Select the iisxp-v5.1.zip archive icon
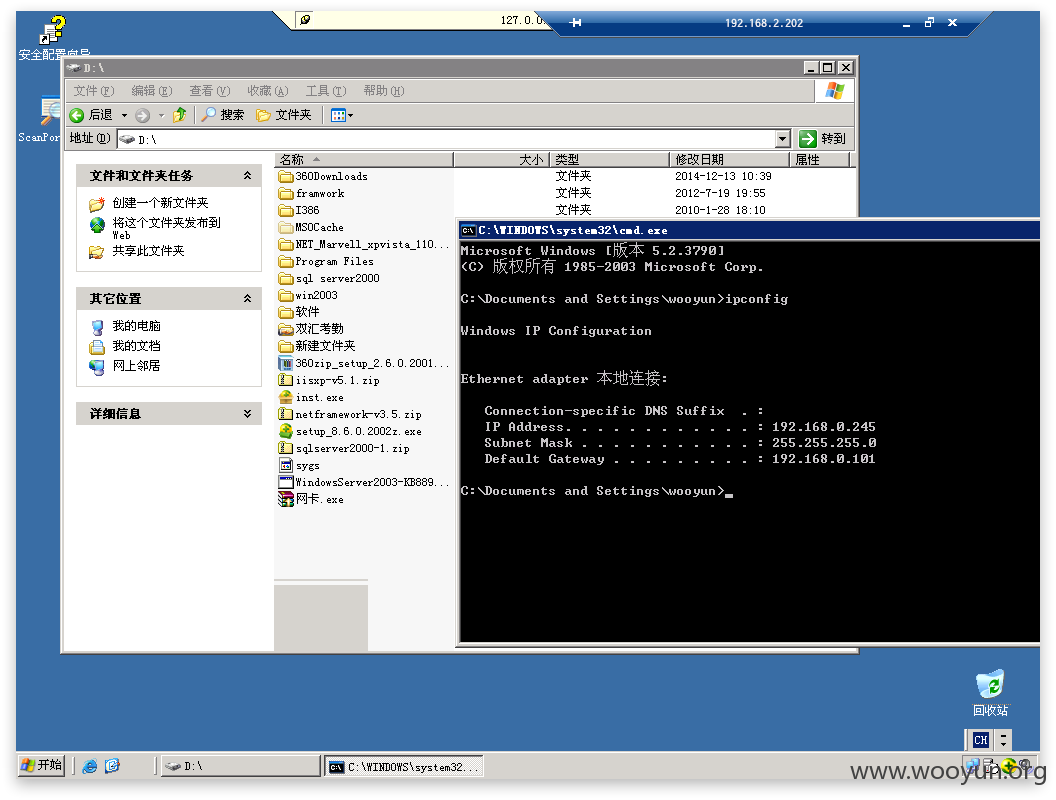 click(x=286, y=380)
